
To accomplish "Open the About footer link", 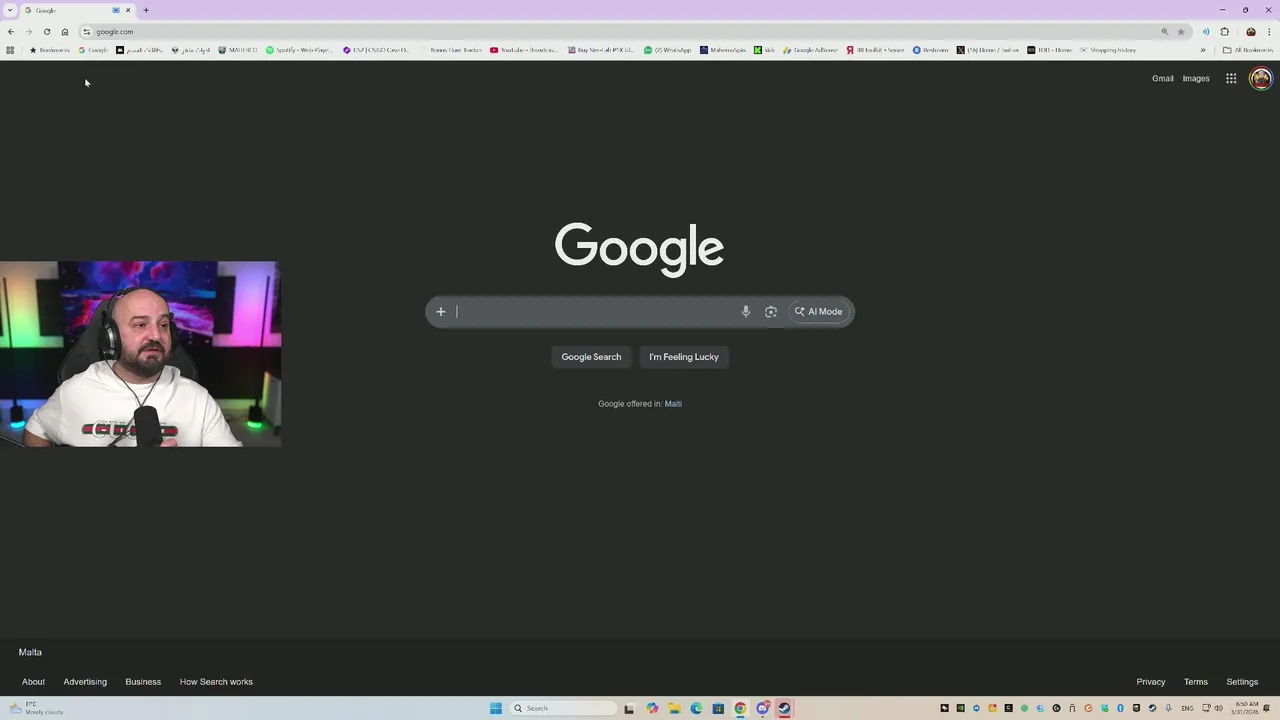I will tap(33, 682).
